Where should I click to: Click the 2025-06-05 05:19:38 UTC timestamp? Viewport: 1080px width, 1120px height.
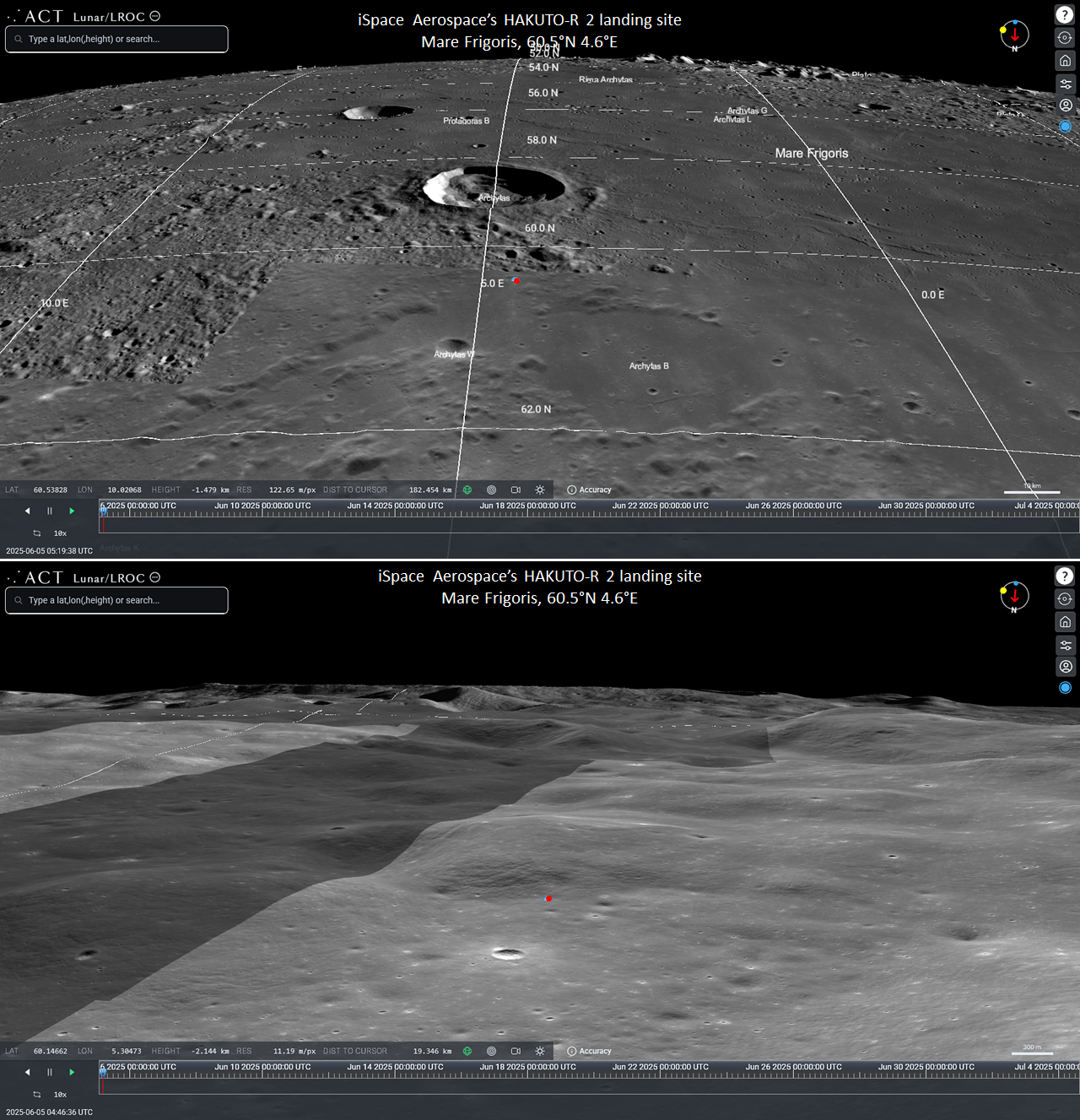49,551
